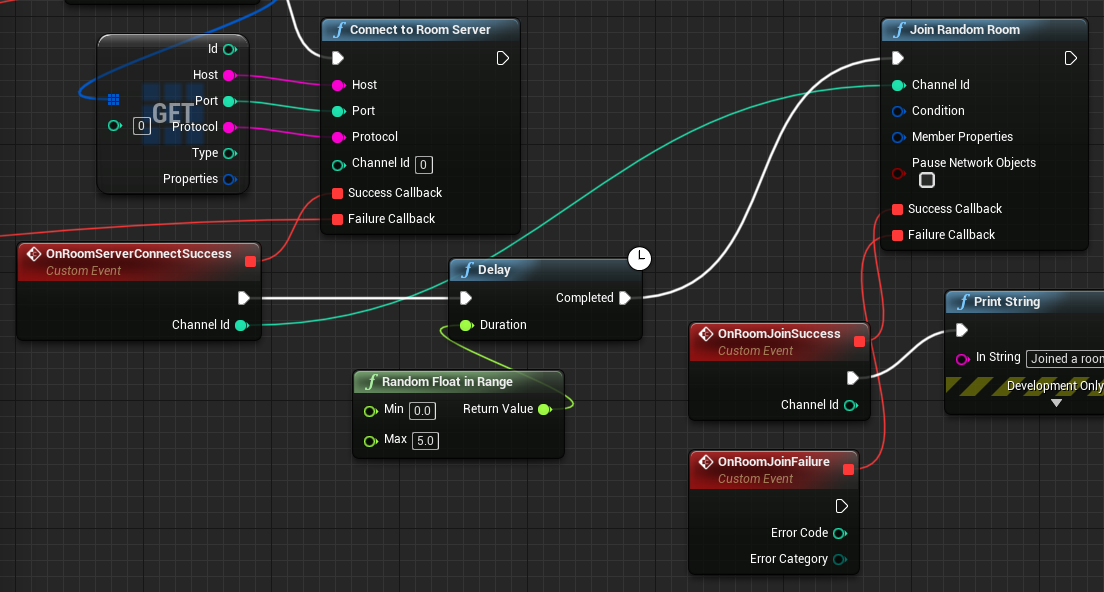Screen dimensions: 1104x592
Task: Expand Print String advanced options arrow
Action: [1056, 403]
